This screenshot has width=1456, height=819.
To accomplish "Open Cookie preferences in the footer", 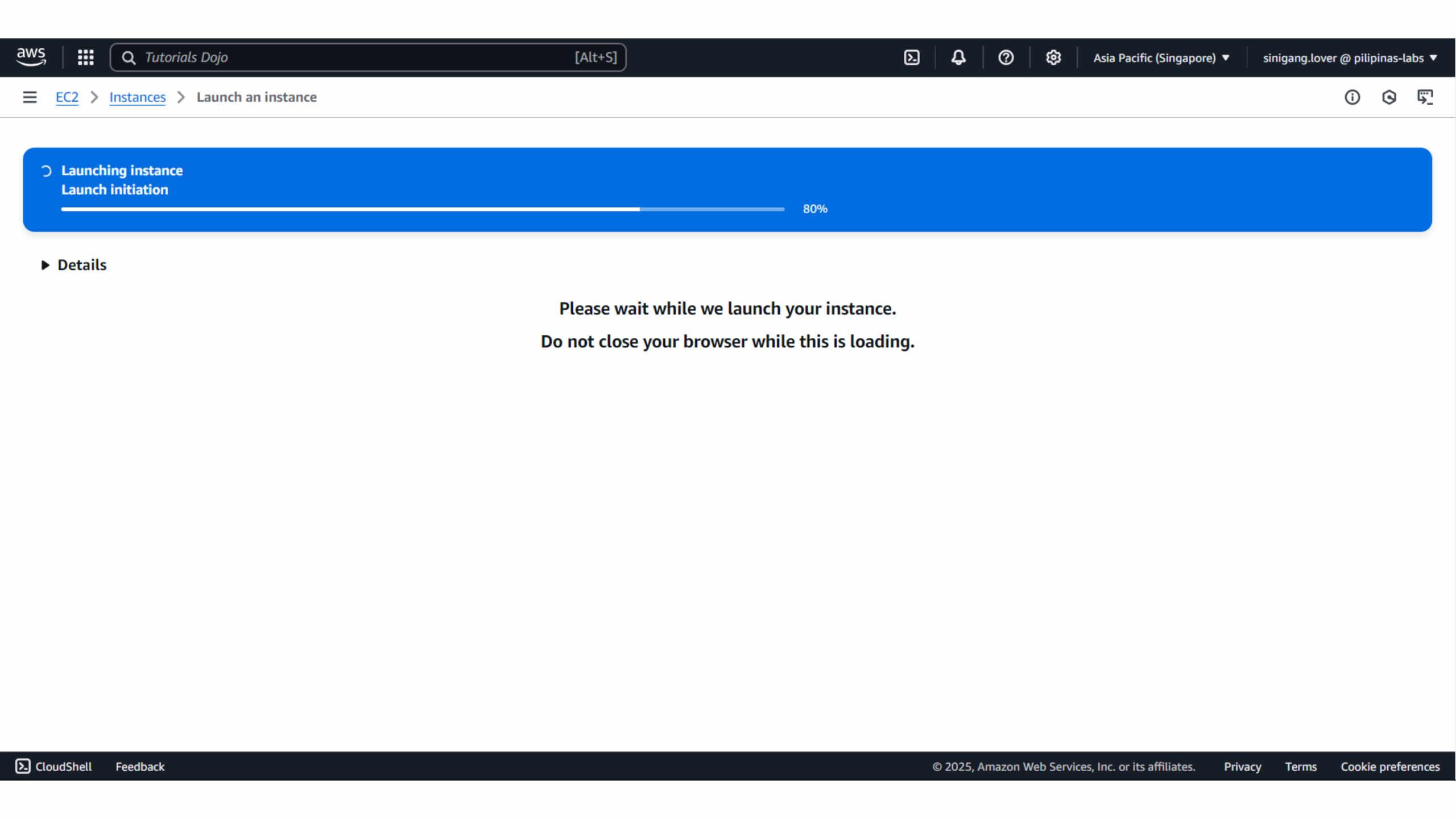I will (1389, 766).
